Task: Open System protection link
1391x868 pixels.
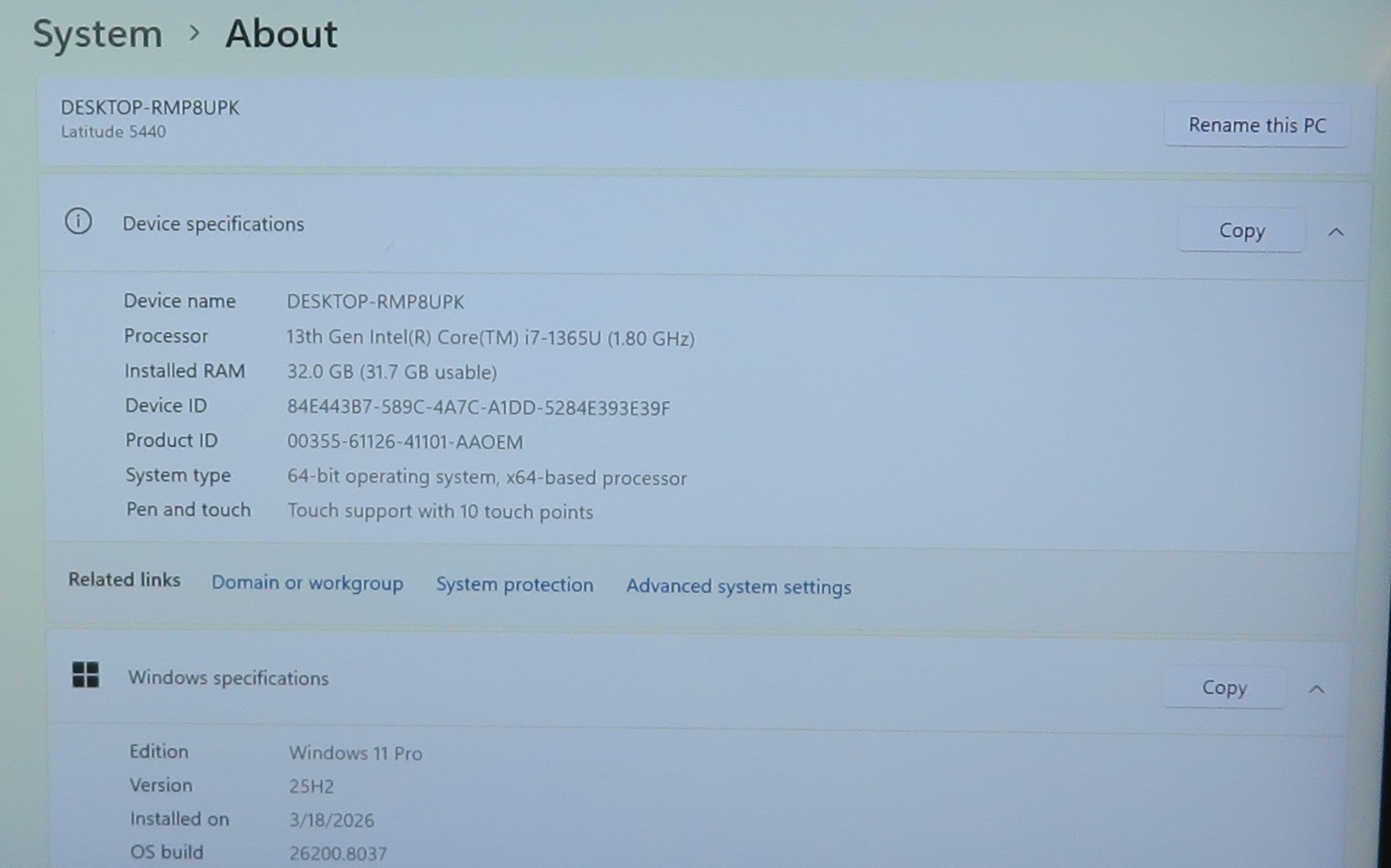Action: click(515, 584)
